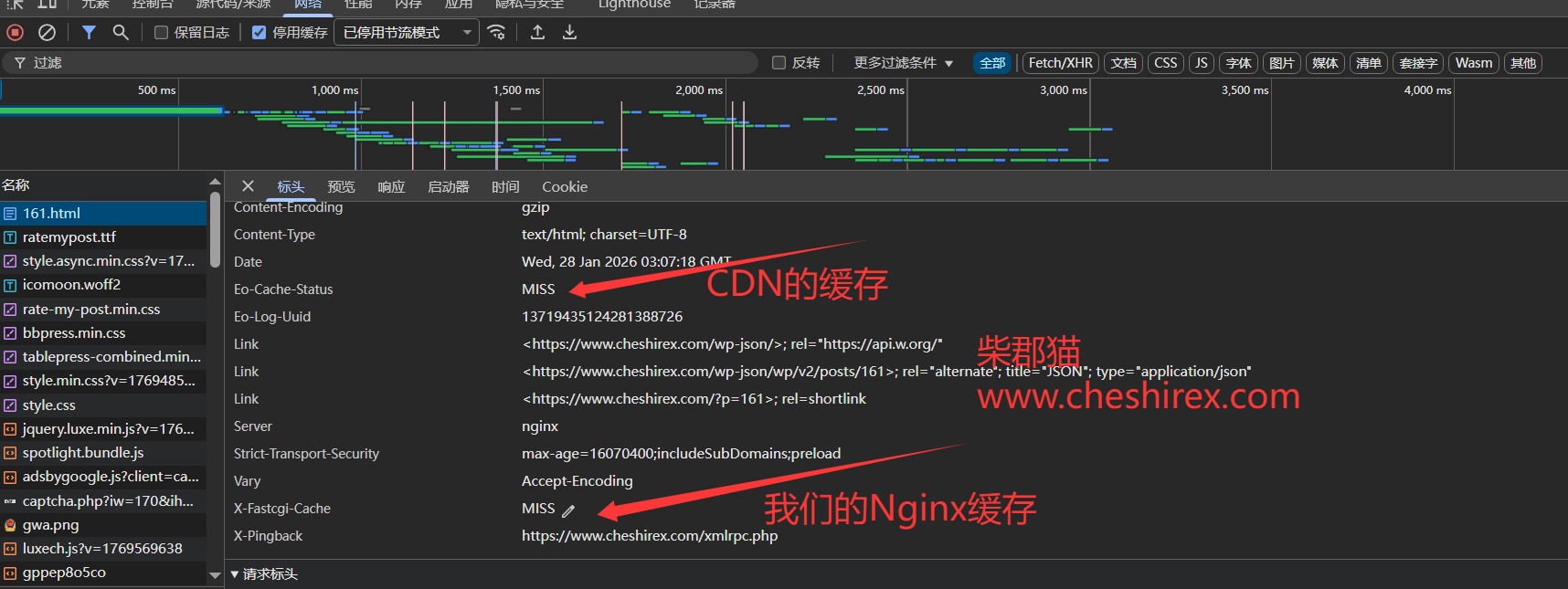Screen dimensions: 1568x589
Task: Select the tablepress-combined.min request row
Action: 103,357
